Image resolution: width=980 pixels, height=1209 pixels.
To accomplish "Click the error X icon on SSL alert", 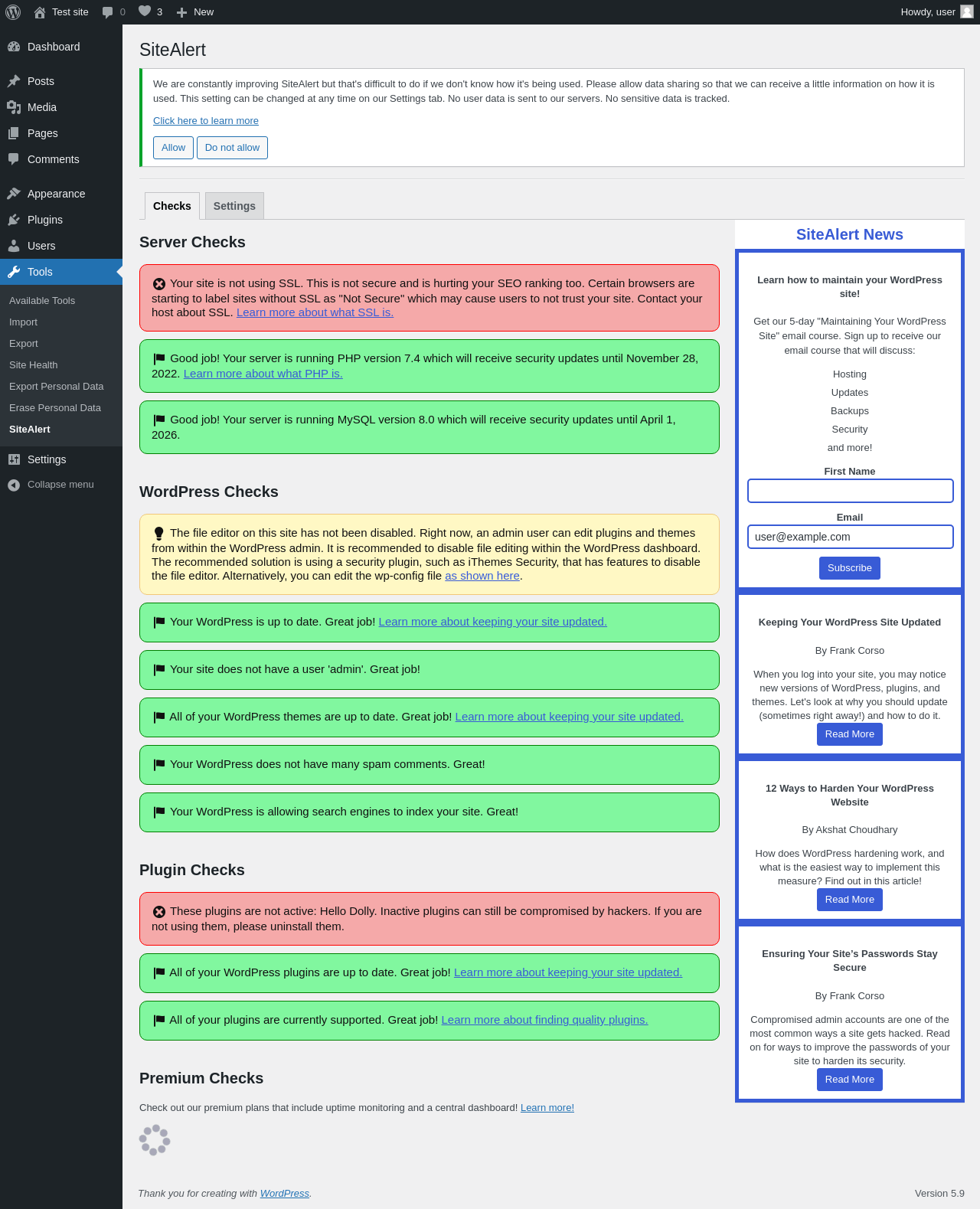I will tap(159, 284).
